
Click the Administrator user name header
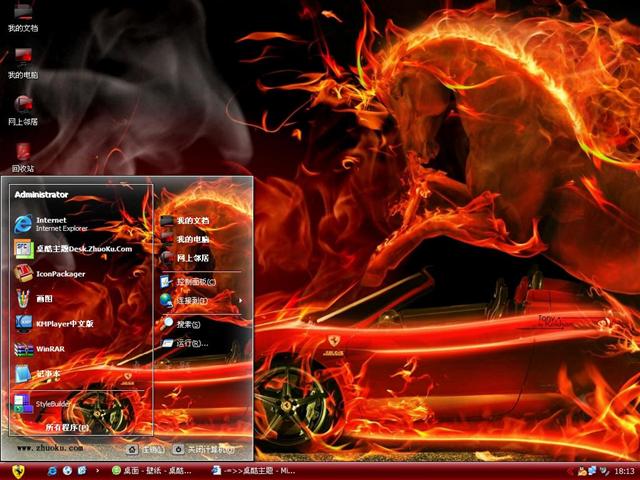[41, 195]
